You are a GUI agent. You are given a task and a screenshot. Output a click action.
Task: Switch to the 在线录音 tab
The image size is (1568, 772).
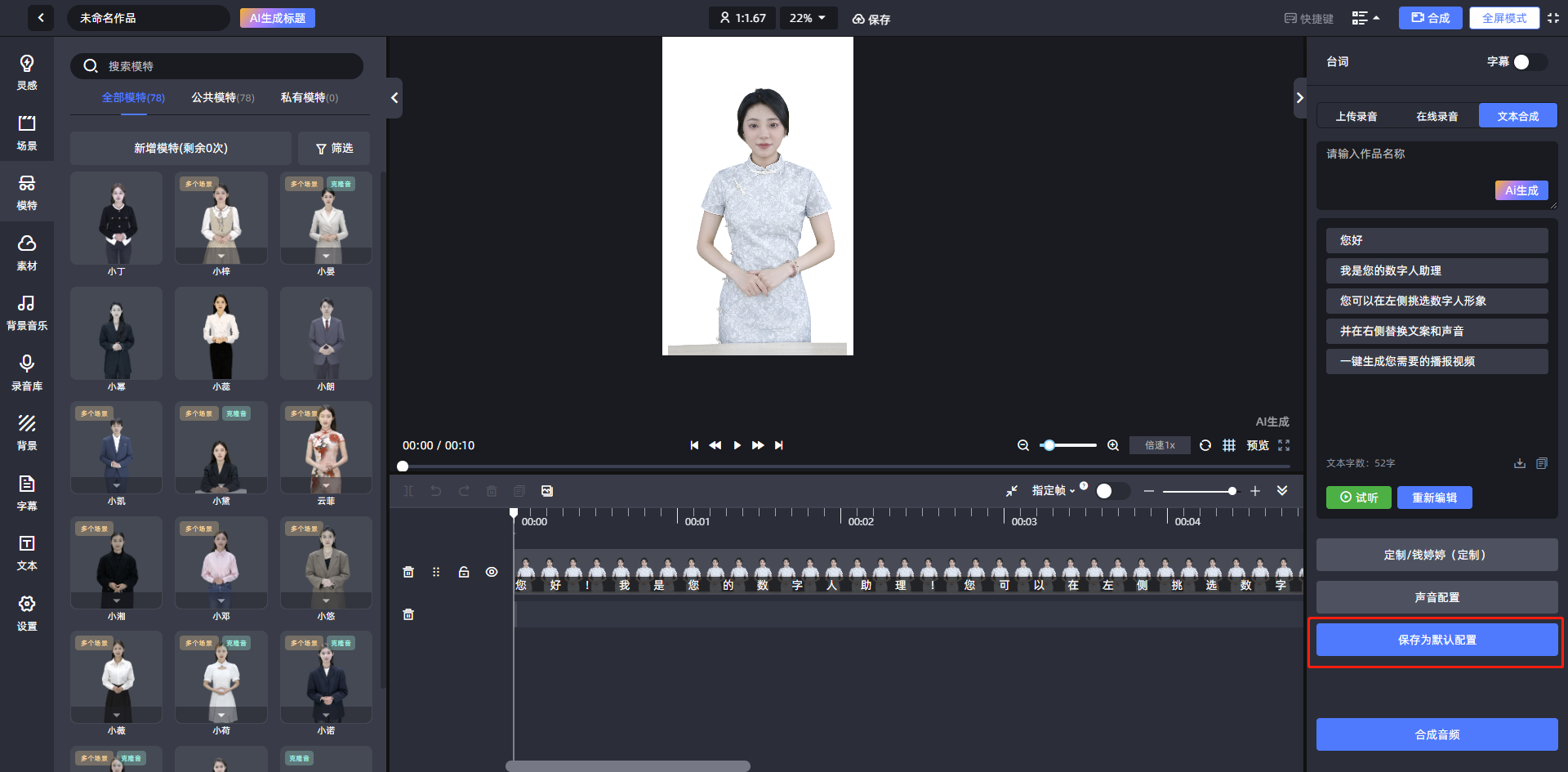[x=1437, y=116]
